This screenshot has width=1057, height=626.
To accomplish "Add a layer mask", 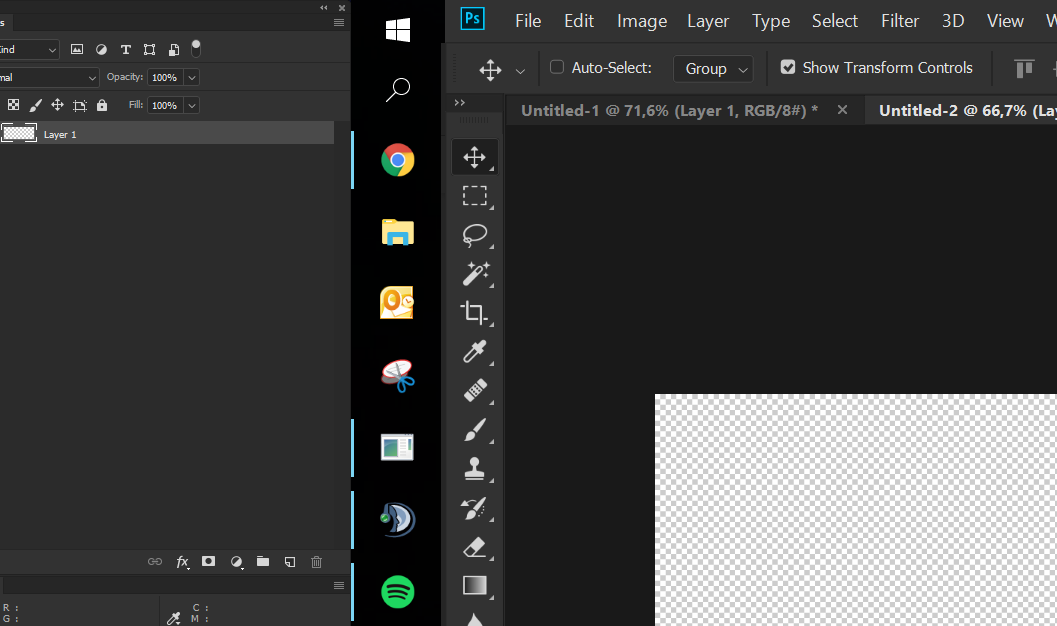I will click(208, 561).
